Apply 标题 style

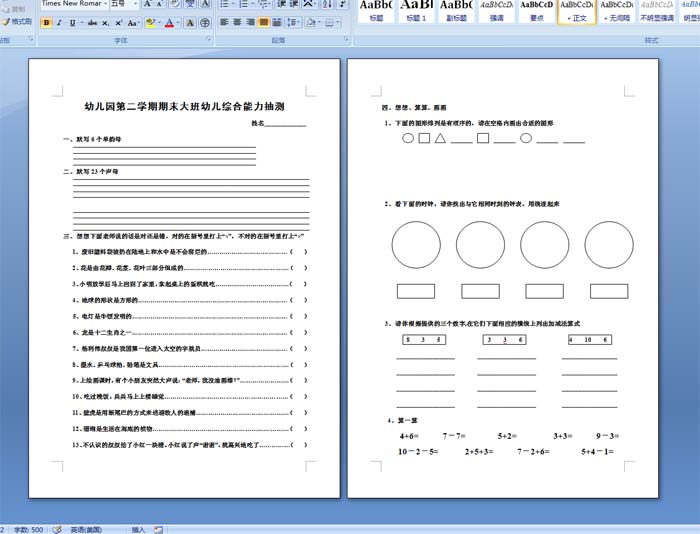tap(376, 11)
